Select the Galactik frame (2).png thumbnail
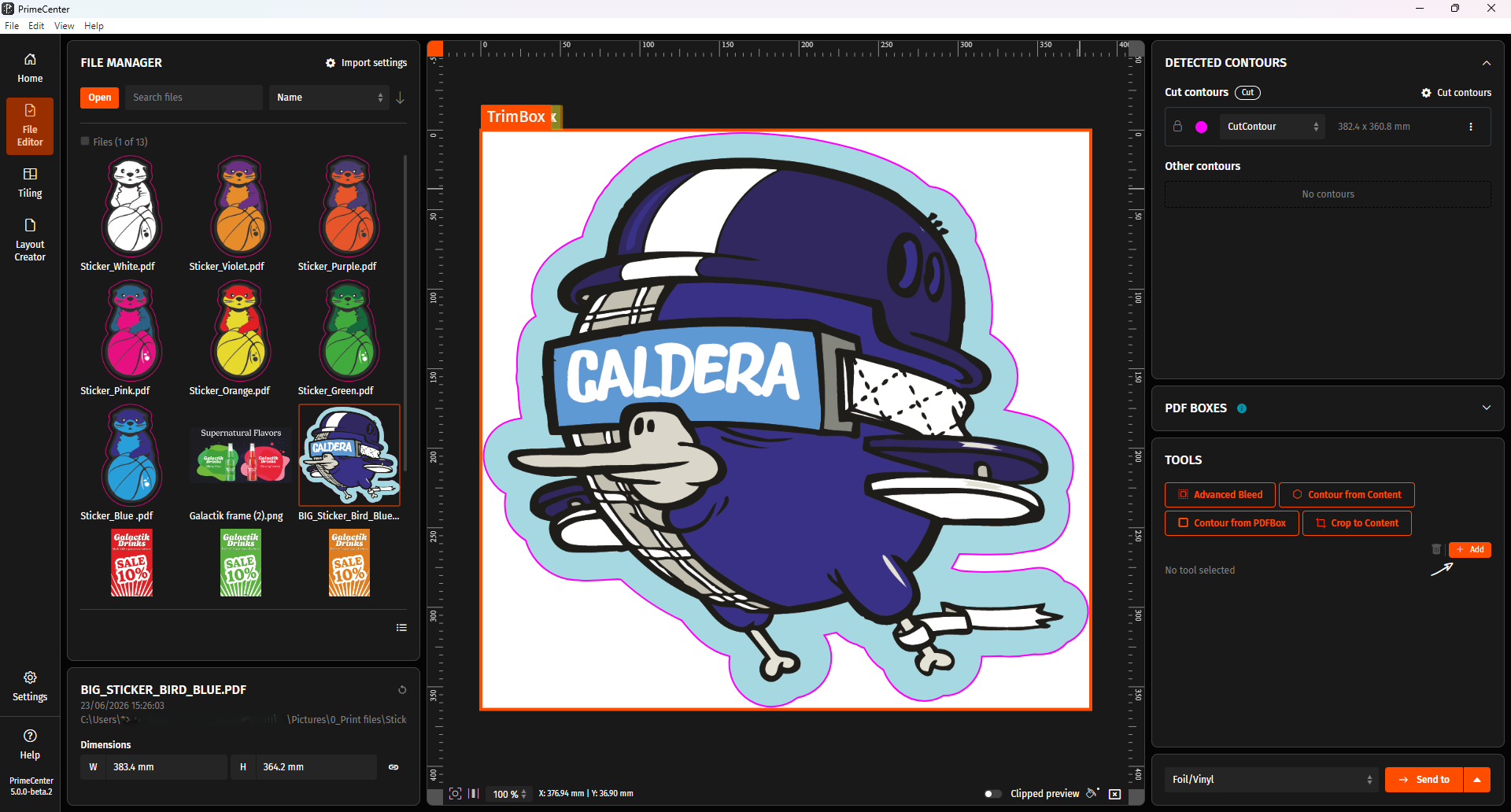This screenshot has width=1511, height=812. click(240, 456)
